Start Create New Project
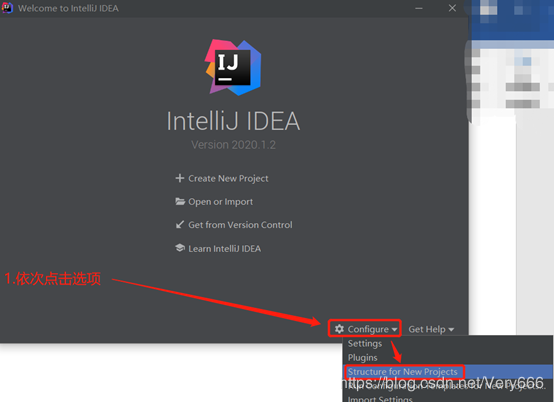Screen dimensions: 554x402 (228, 178)
